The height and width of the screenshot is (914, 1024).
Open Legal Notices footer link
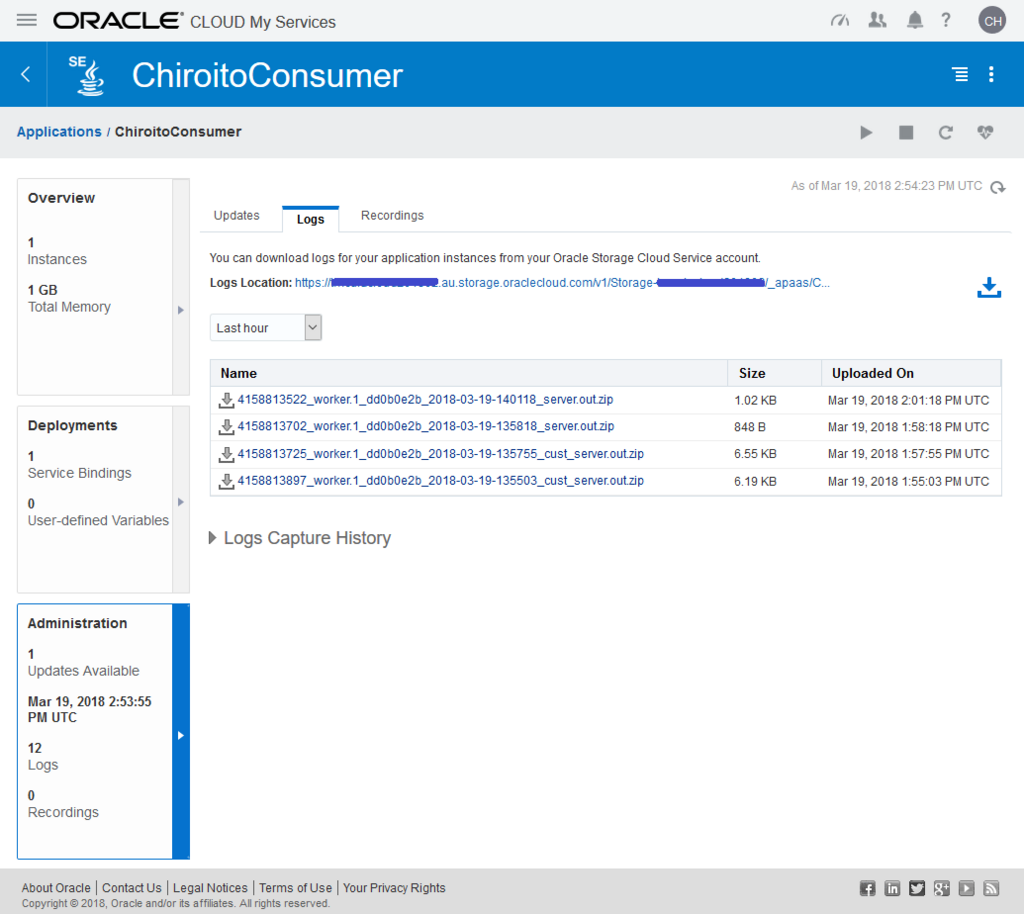tap(210, 888)
